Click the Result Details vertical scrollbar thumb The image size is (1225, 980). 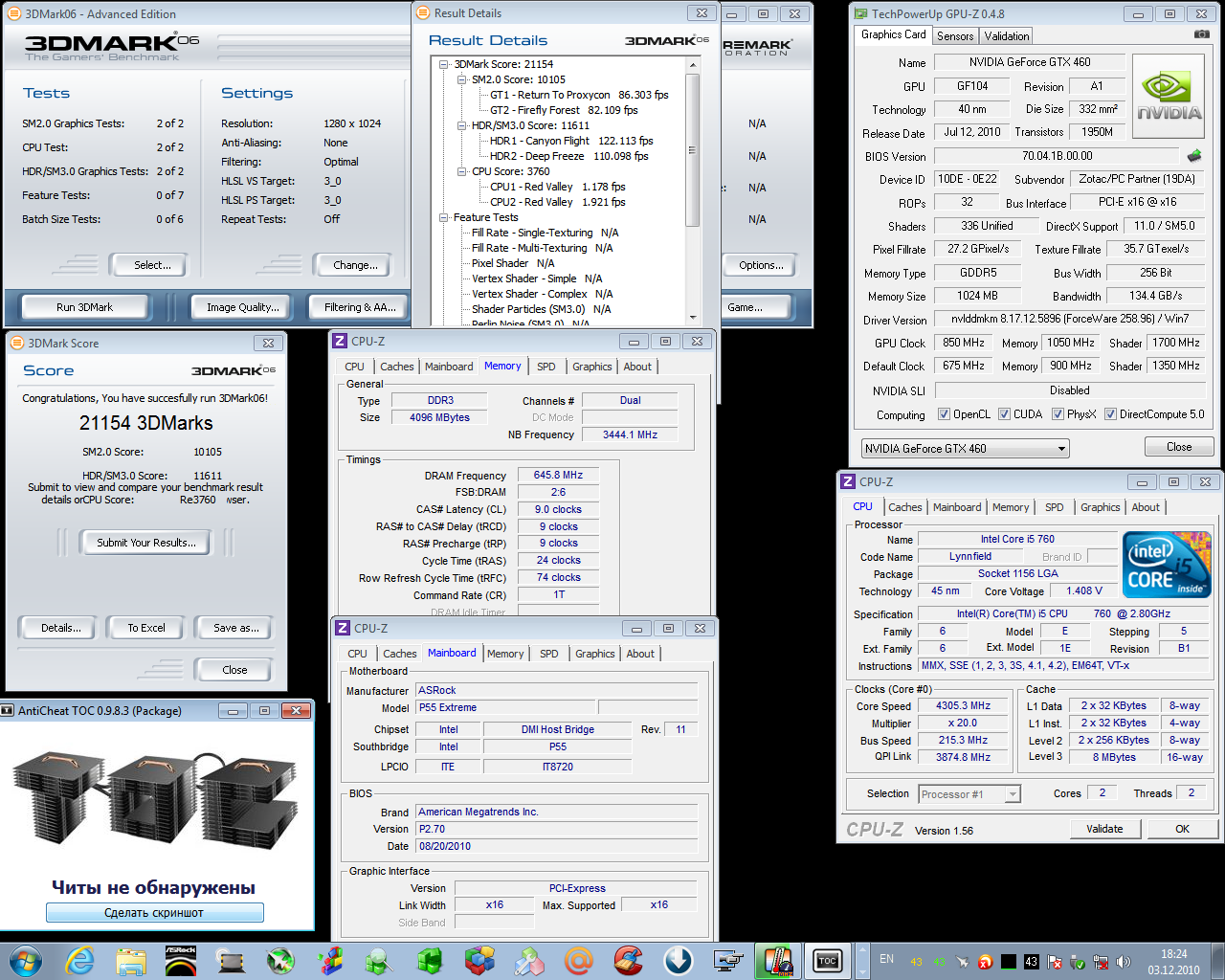click(693, 149)
